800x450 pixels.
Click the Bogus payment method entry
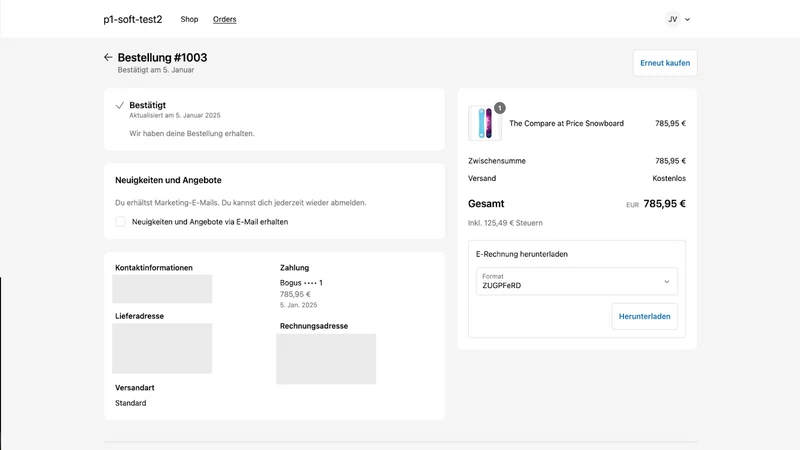click(x=301, y=283)
